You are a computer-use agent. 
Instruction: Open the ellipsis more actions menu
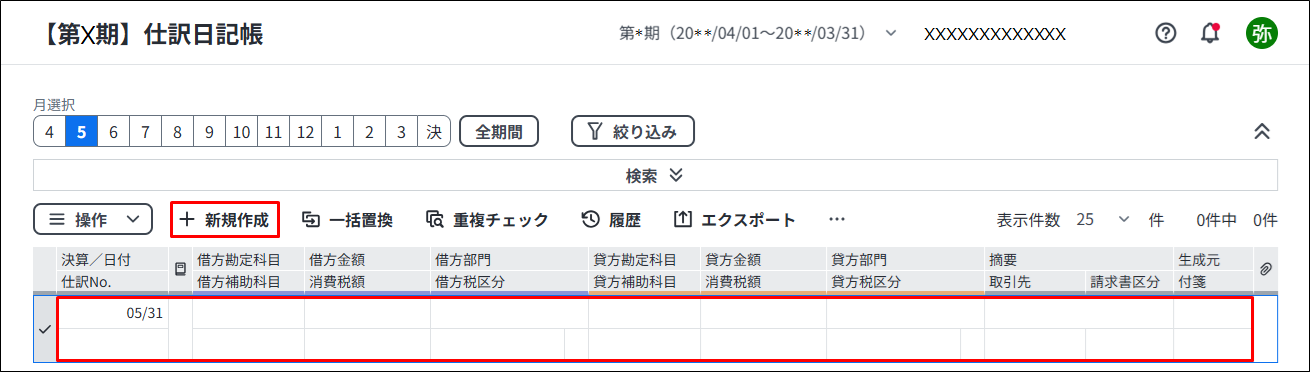click(x=837, y=220)
